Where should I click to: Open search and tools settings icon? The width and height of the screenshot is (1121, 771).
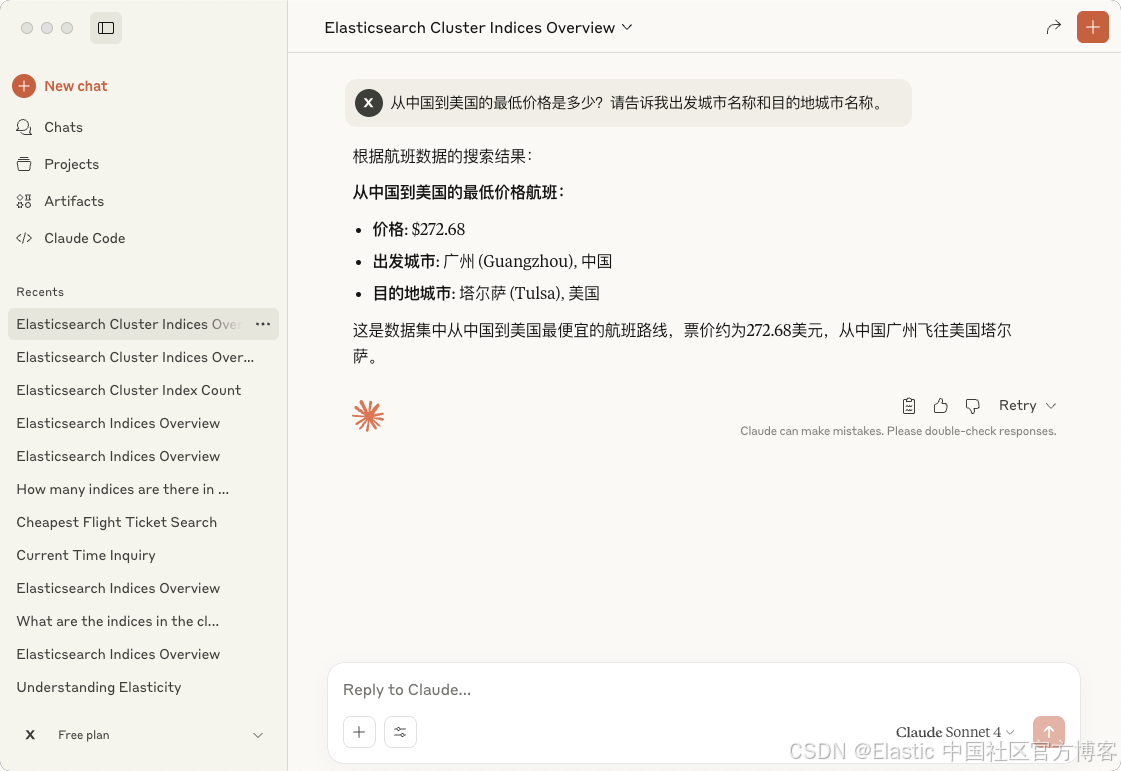[400, 732]
